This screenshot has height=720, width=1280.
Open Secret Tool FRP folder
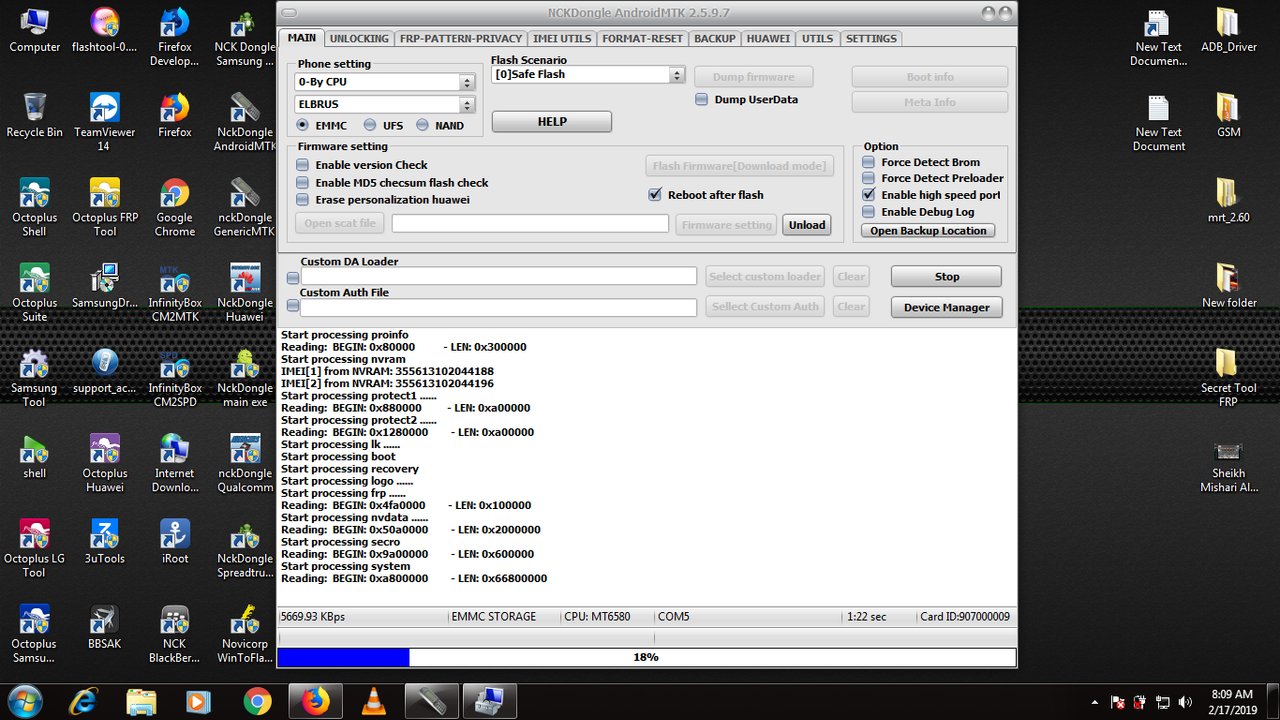point(1229,378)
